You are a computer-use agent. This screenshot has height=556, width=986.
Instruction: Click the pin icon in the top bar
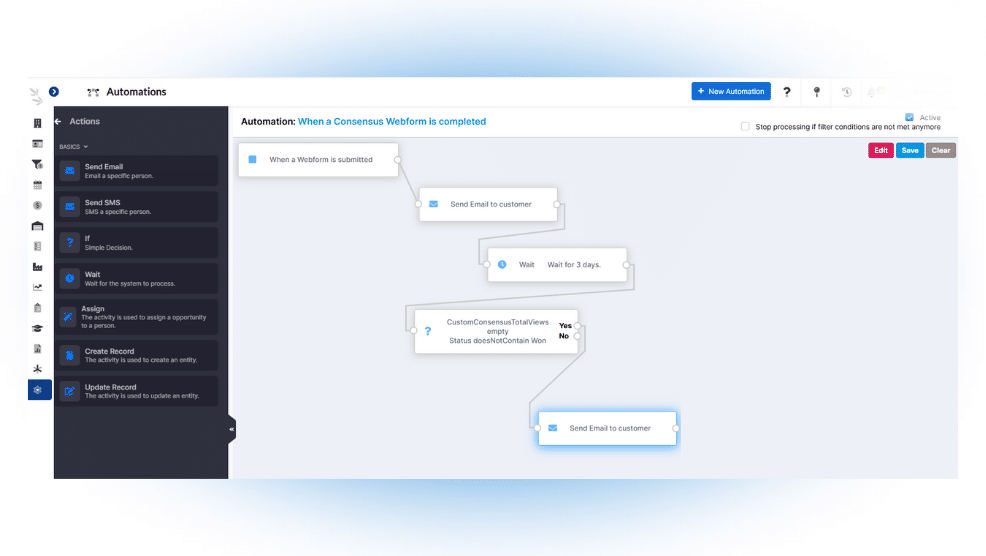(817, 92)
